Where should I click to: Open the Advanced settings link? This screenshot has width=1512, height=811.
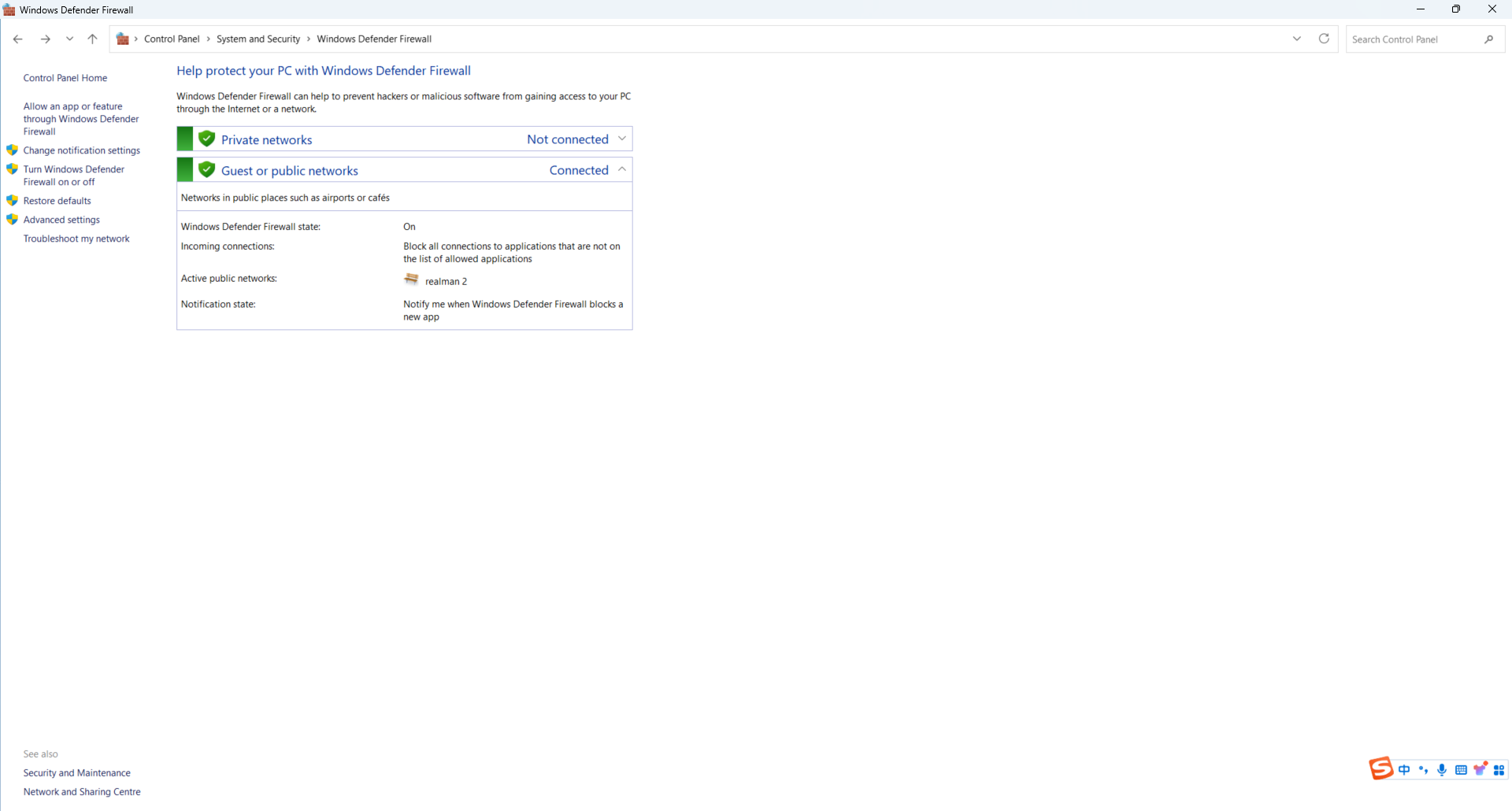pyautogui.click(x=61, y=220)
